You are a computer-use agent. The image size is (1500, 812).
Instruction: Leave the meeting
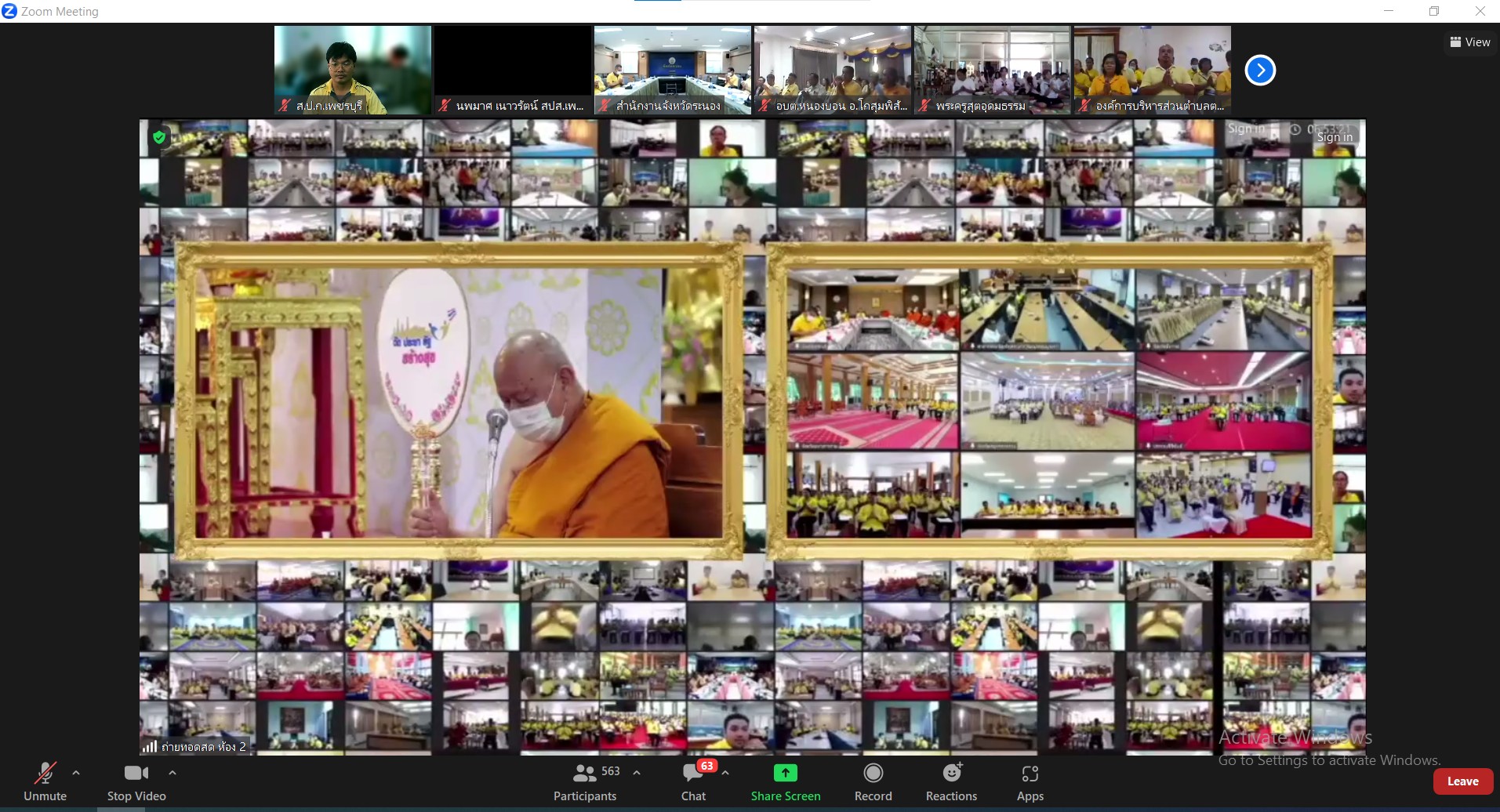click(x=1462, y=781)
